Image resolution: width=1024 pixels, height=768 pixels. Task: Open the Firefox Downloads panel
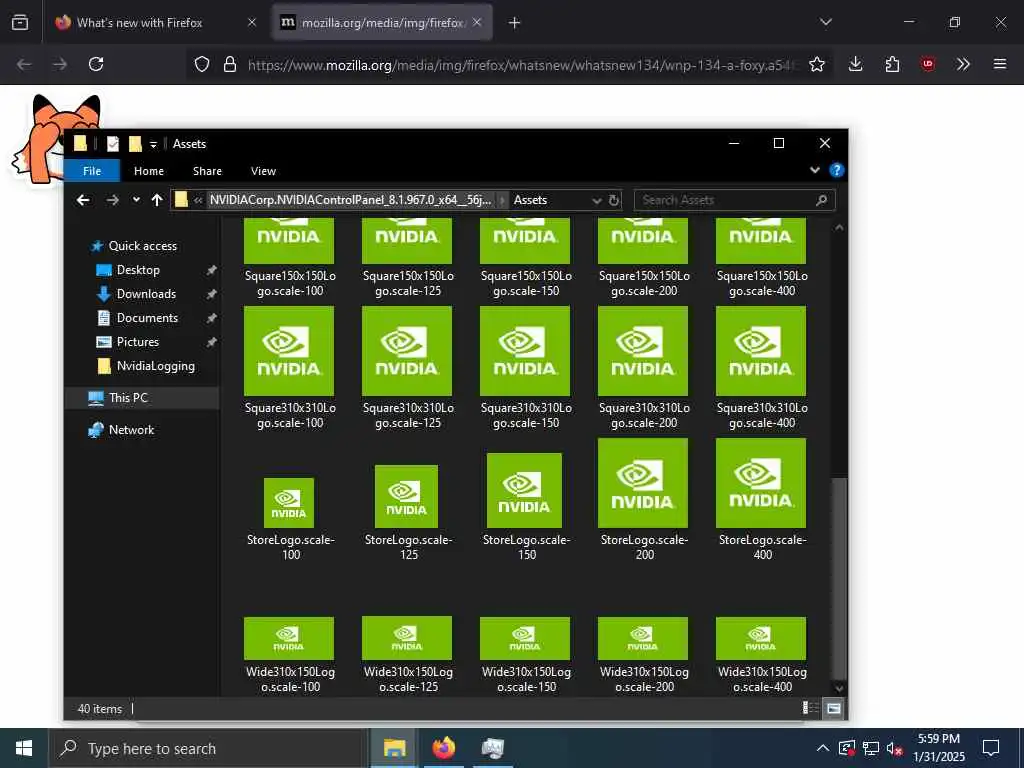pyautogui.click(x=856, y=64)
